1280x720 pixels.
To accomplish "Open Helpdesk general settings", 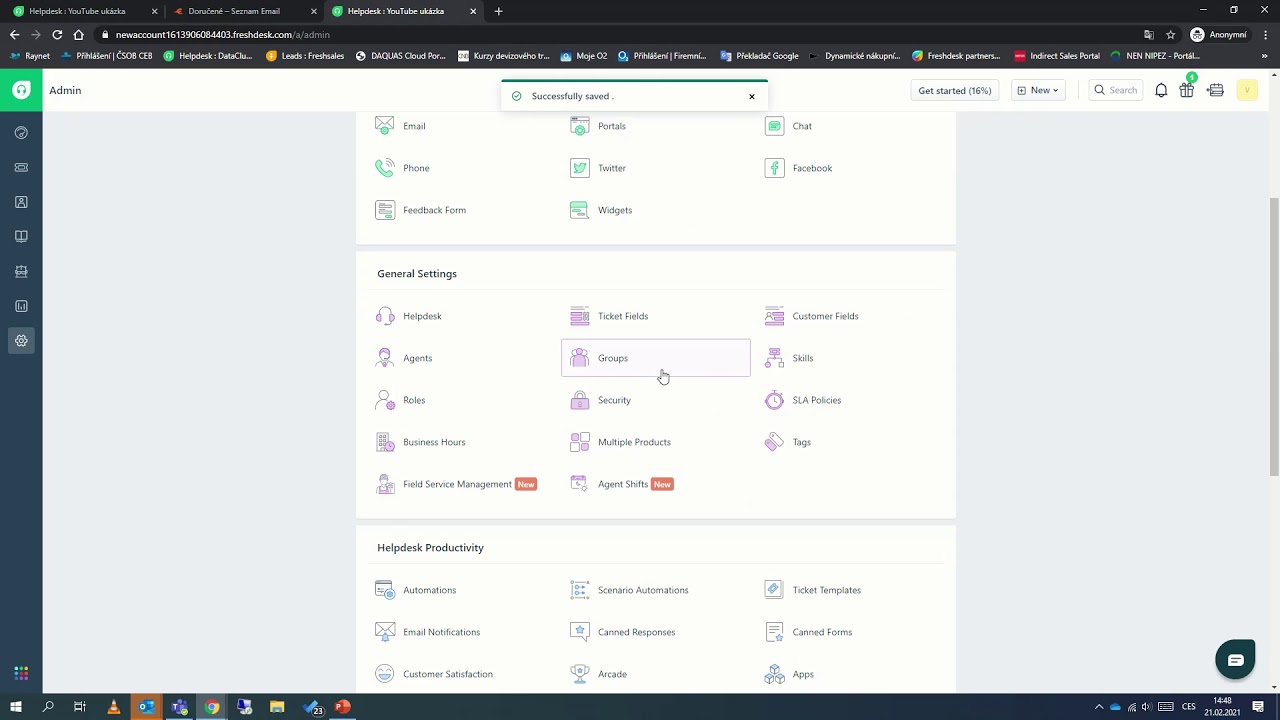I will tap(409, 316).
